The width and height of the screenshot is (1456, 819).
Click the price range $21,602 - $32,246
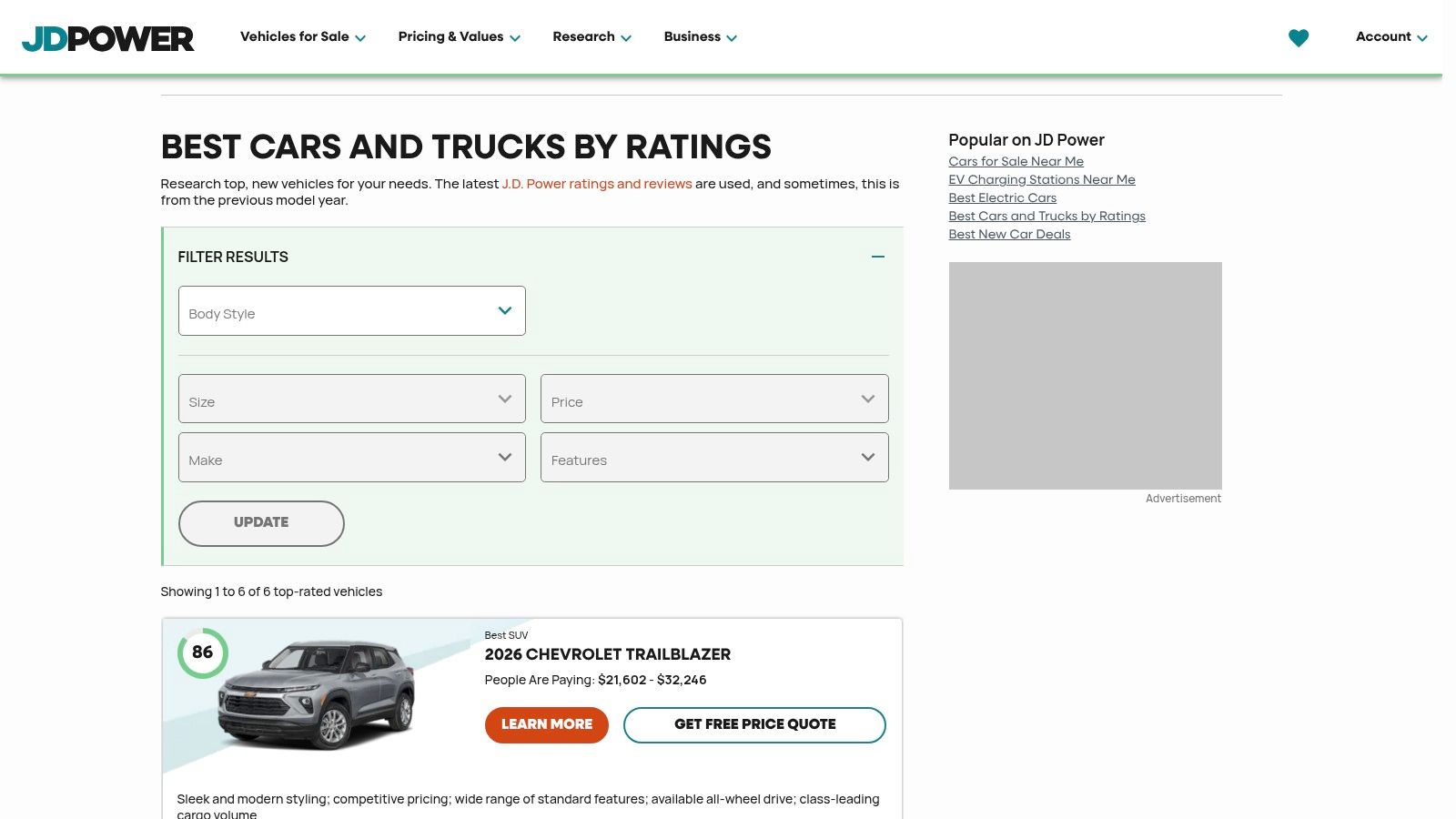click(x=652, y=680)
